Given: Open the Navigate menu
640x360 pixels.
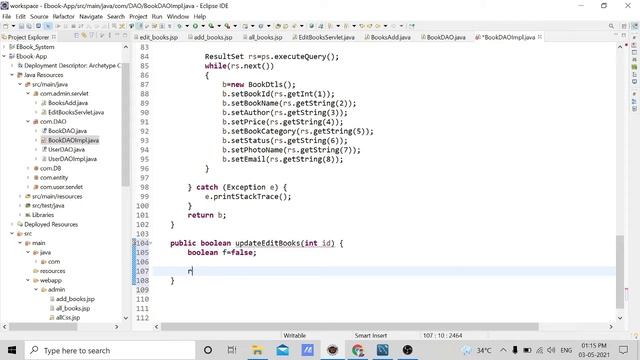Looking at the screenshot, I should click(91, 16).
